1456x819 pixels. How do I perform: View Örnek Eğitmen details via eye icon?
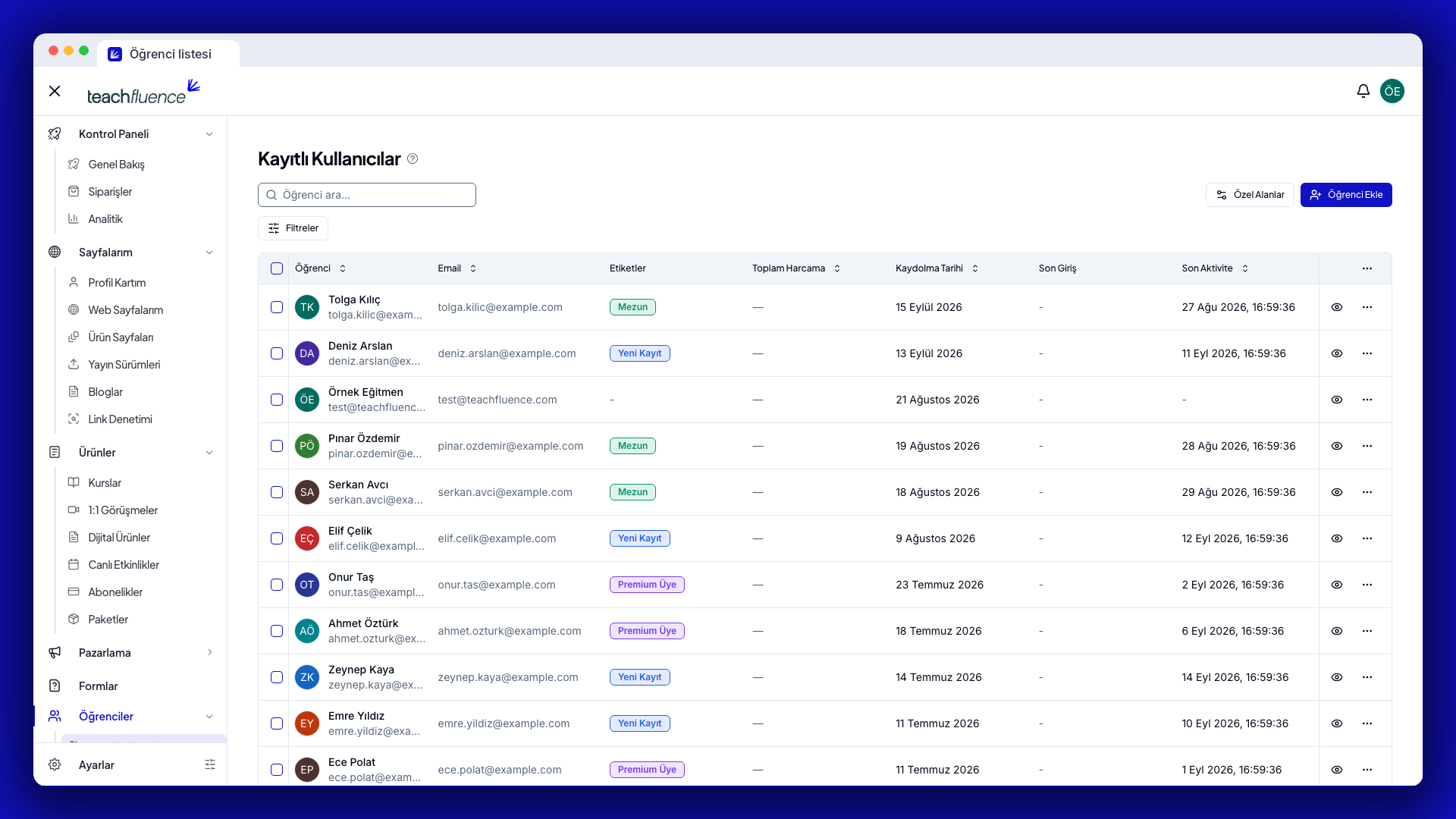(1337, 400)
